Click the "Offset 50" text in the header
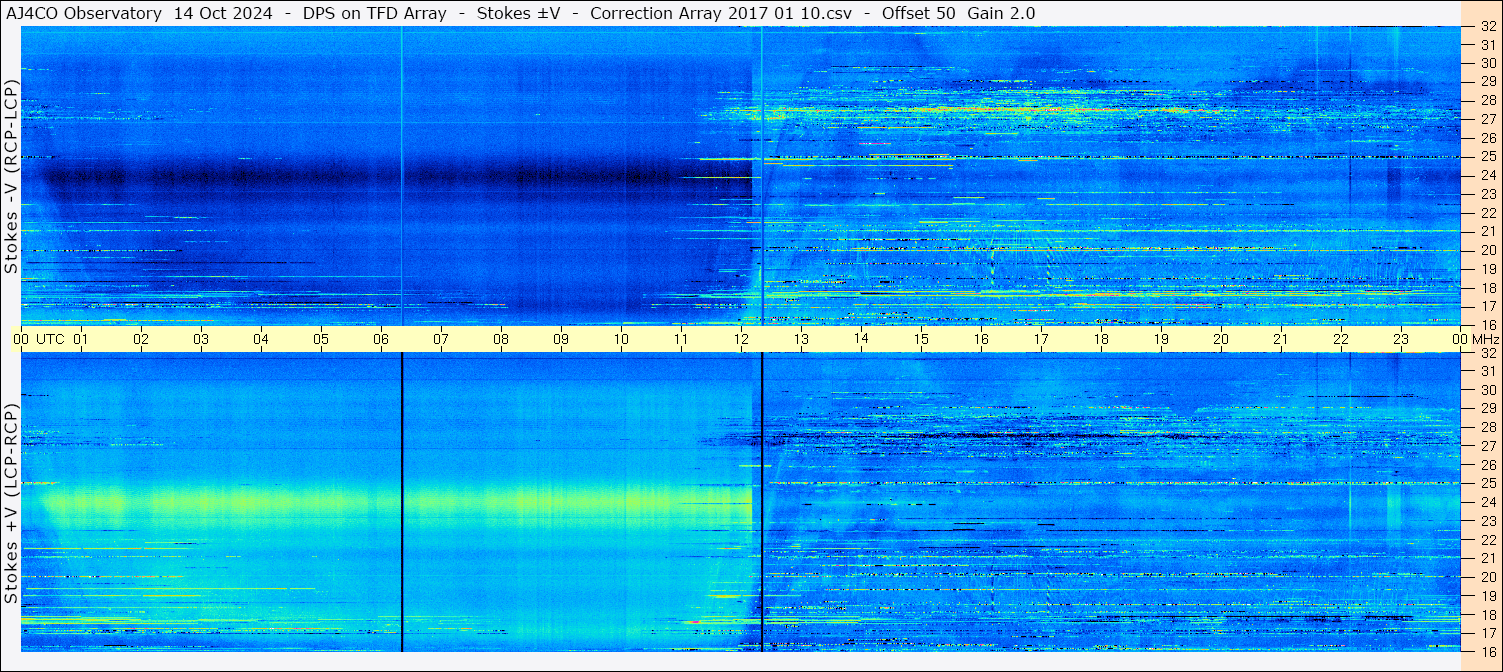The width and height of the screenshot is (1503, 672). (x=916, y=13)
